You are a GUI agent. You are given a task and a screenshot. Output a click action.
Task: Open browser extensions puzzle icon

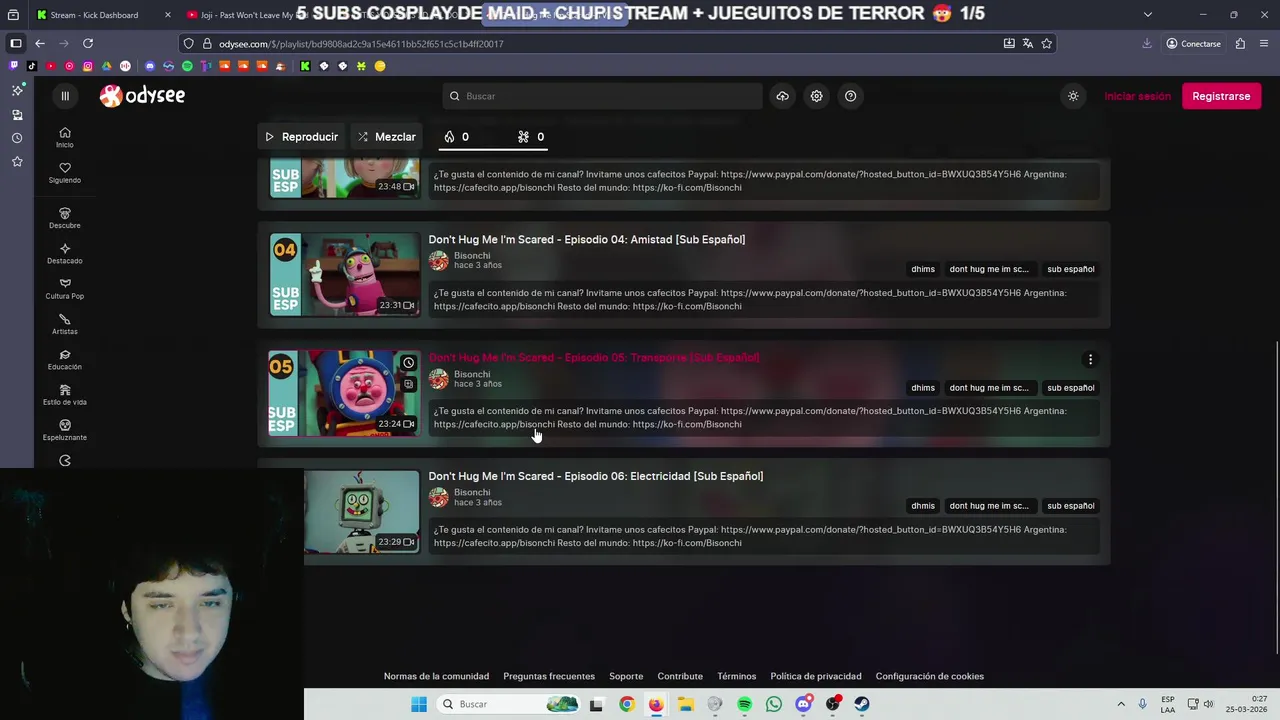[x=1240, y=43]
